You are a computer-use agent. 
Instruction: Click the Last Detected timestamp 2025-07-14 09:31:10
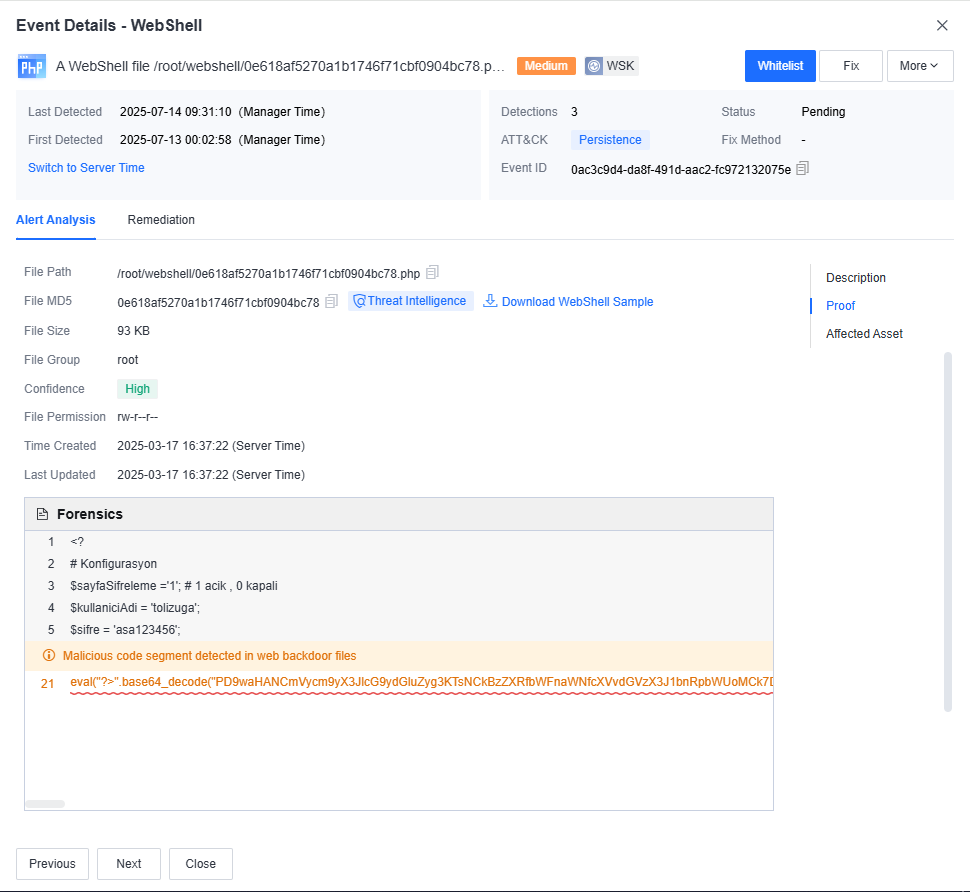coord(176,112)
